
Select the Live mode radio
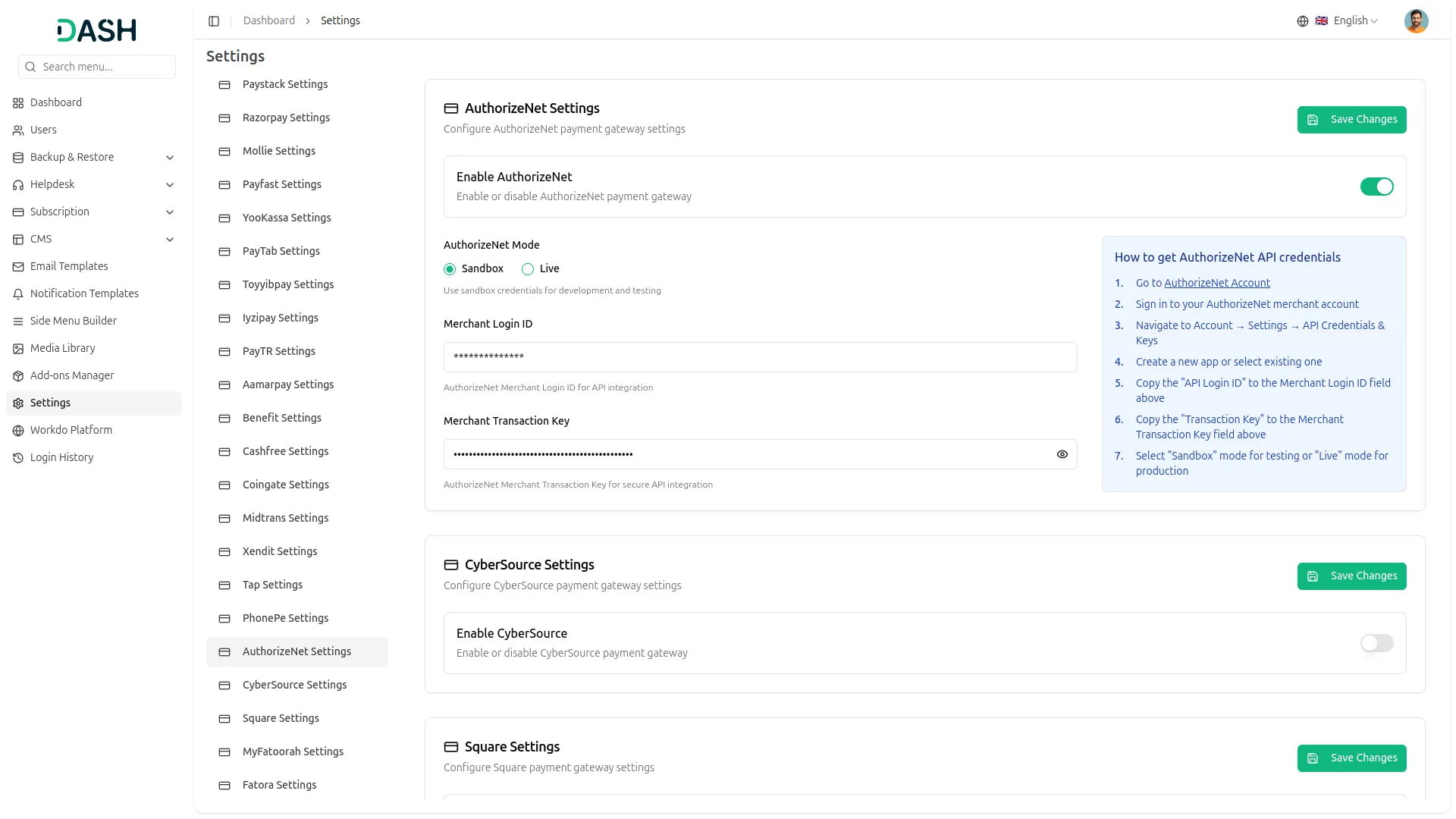(528, 269)
